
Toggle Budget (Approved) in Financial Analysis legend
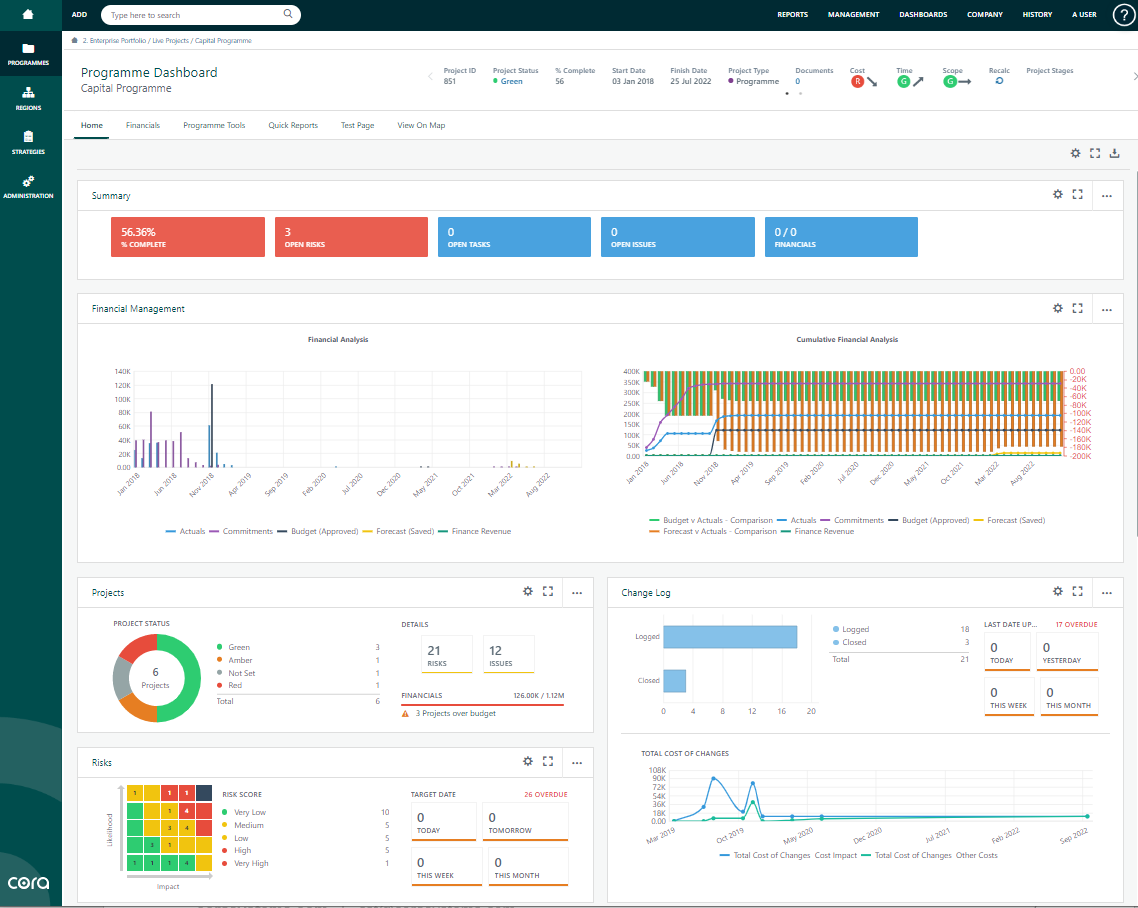point(318,531)
